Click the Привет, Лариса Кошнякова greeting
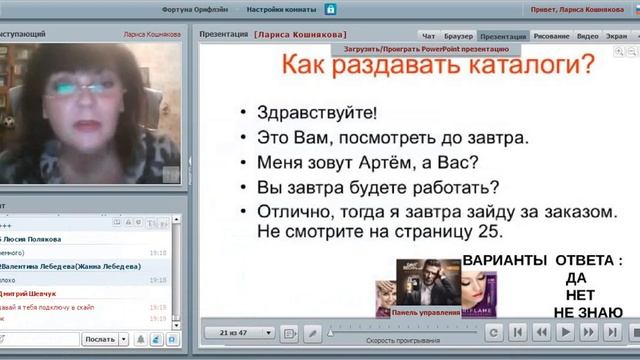Viewport: 640px width, 360px height. coord(577,9)
